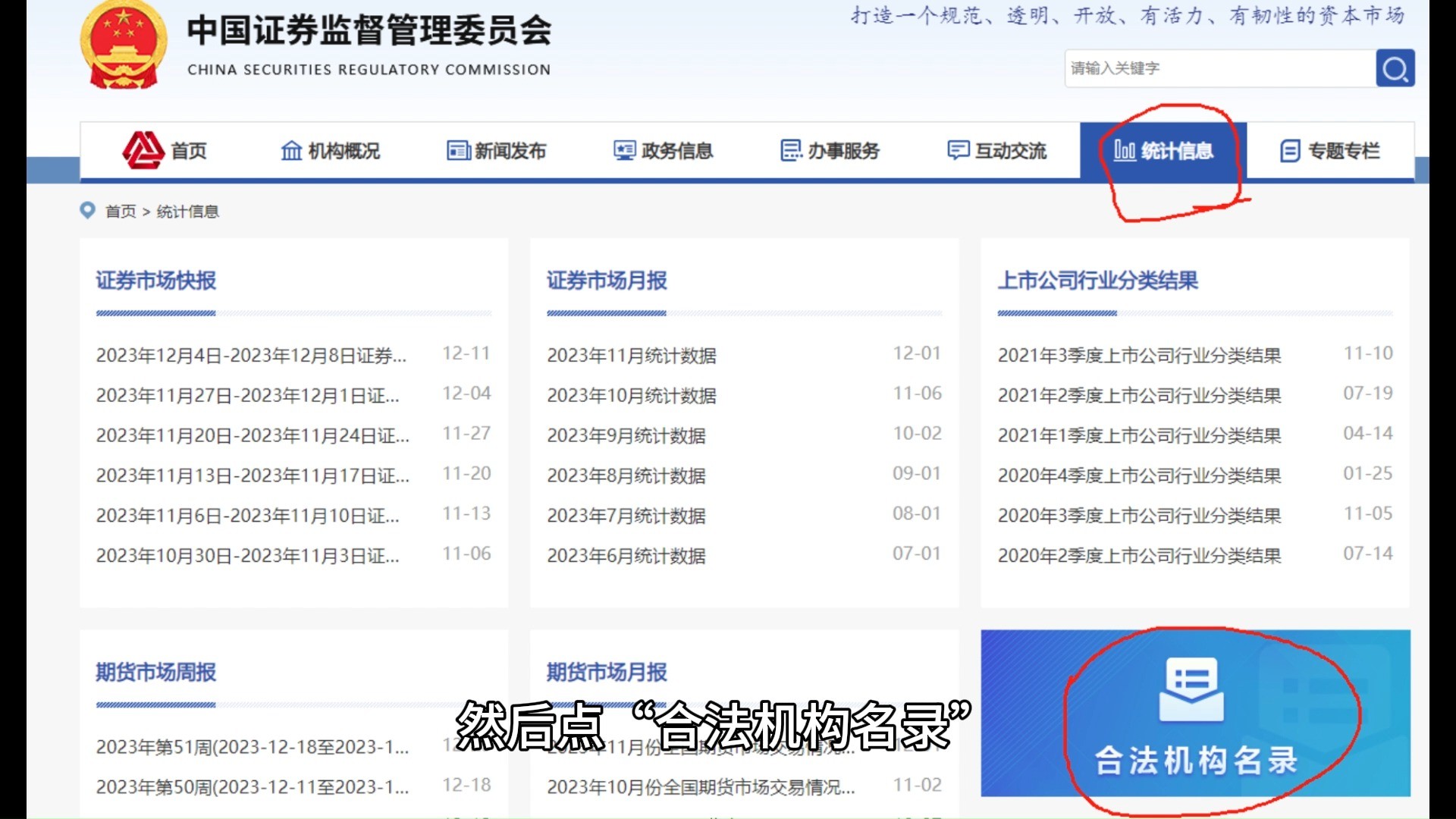
Task: Open report 2023年12月4日-2023年12月8日证券...
Action: coord(251,355)
